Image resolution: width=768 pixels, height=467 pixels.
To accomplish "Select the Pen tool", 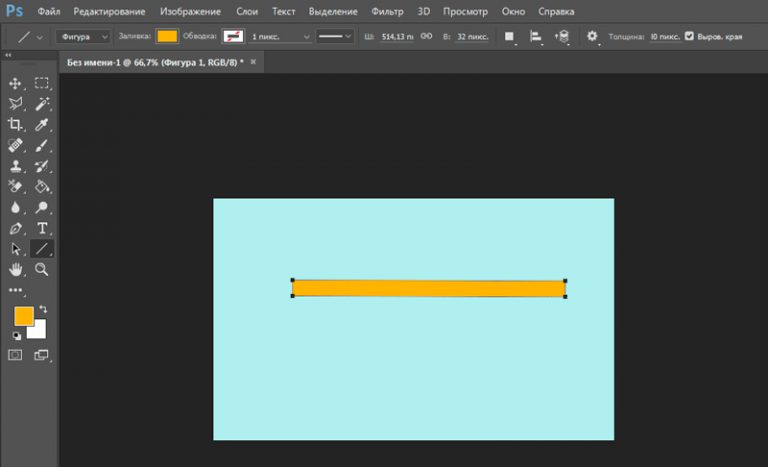I will 15,228.
